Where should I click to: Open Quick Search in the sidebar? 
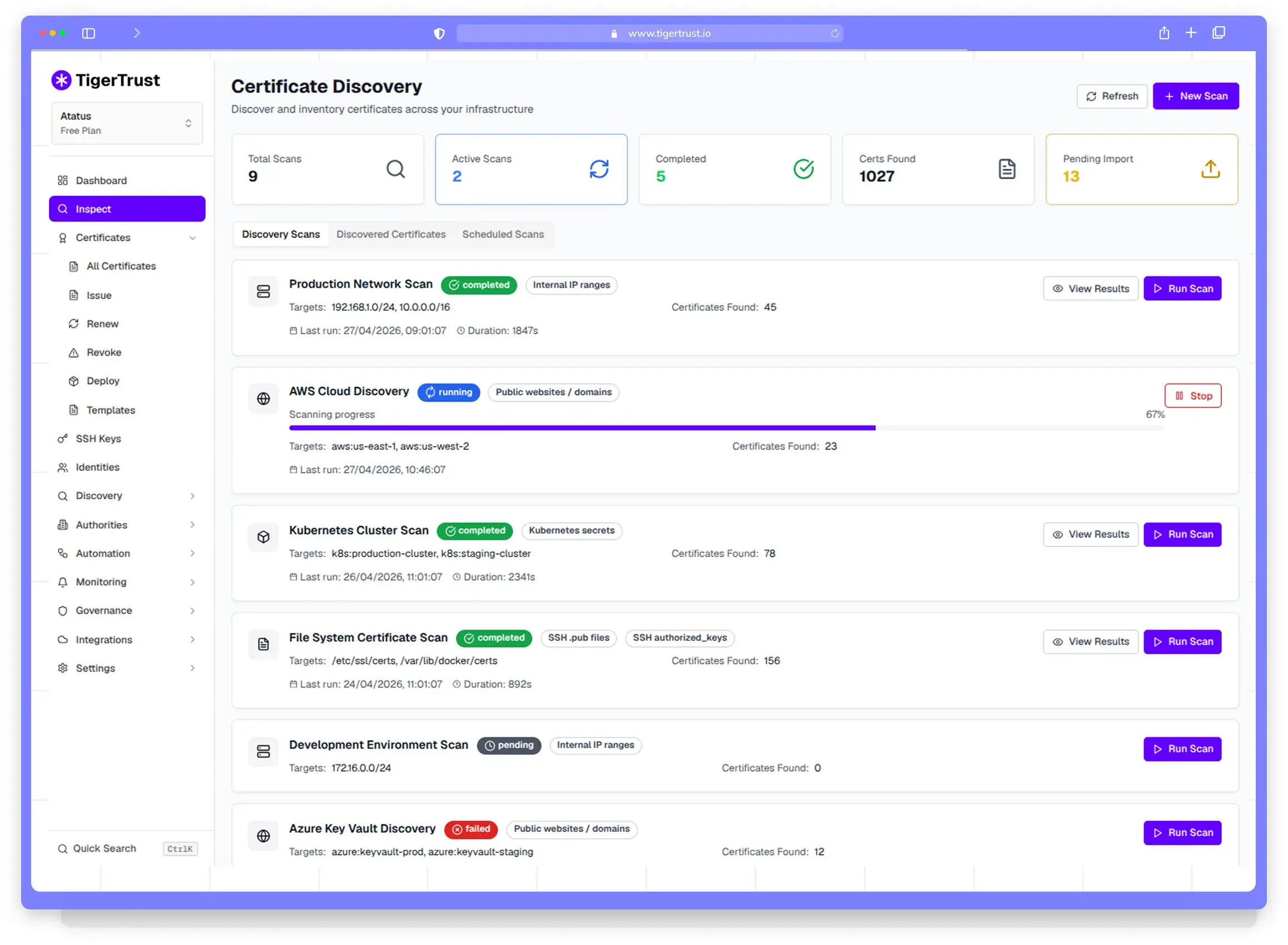[126, 848]
